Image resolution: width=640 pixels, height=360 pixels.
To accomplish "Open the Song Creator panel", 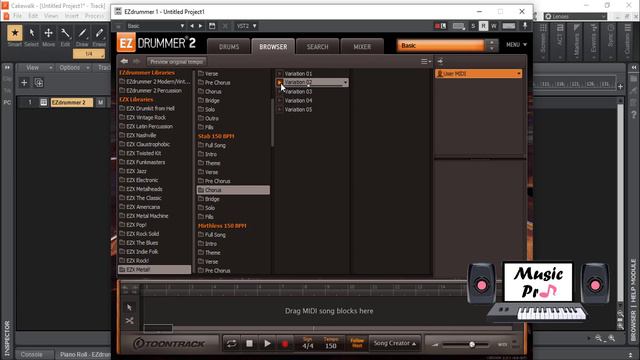I will pyautogui.click(x=395, y=343).
